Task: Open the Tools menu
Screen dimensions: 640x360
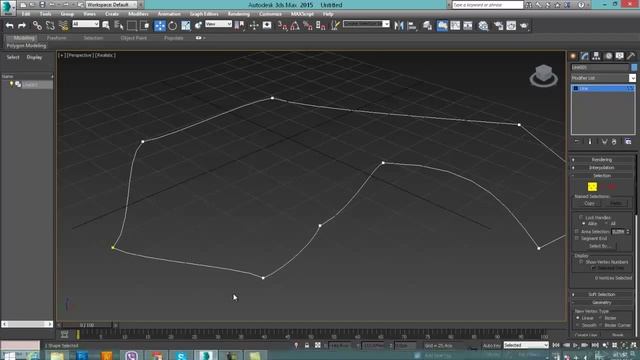Action: [45, 14]
